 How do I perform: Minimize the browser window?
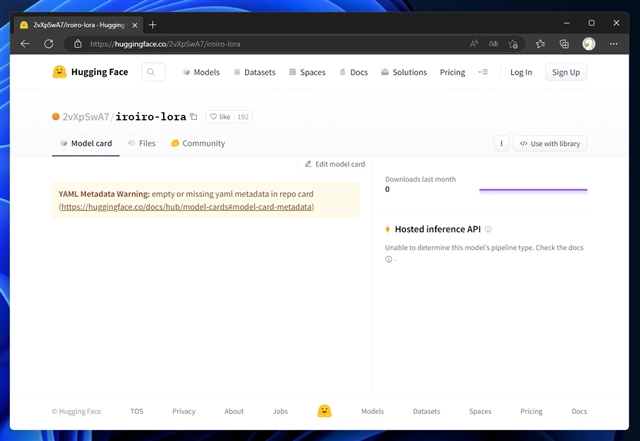click(567, 23)
